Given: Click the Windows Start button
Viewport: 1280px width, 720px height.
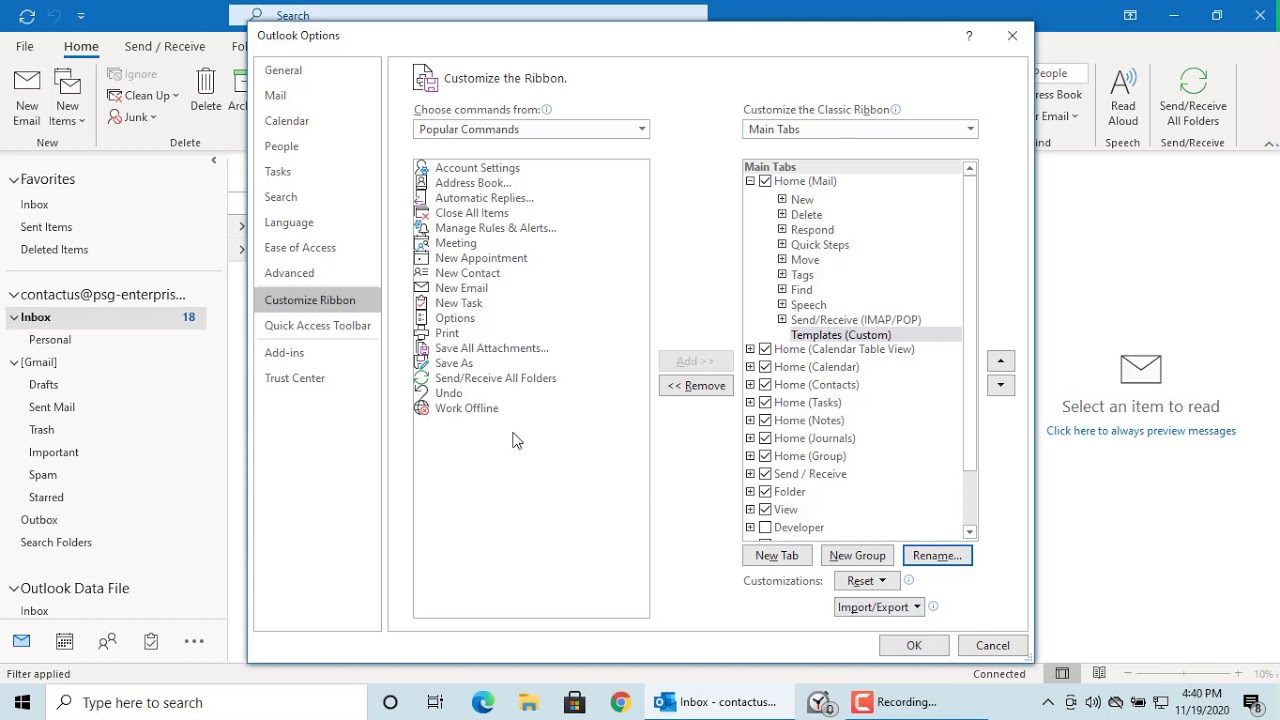Looking at the screenshot, I should 22,702.
